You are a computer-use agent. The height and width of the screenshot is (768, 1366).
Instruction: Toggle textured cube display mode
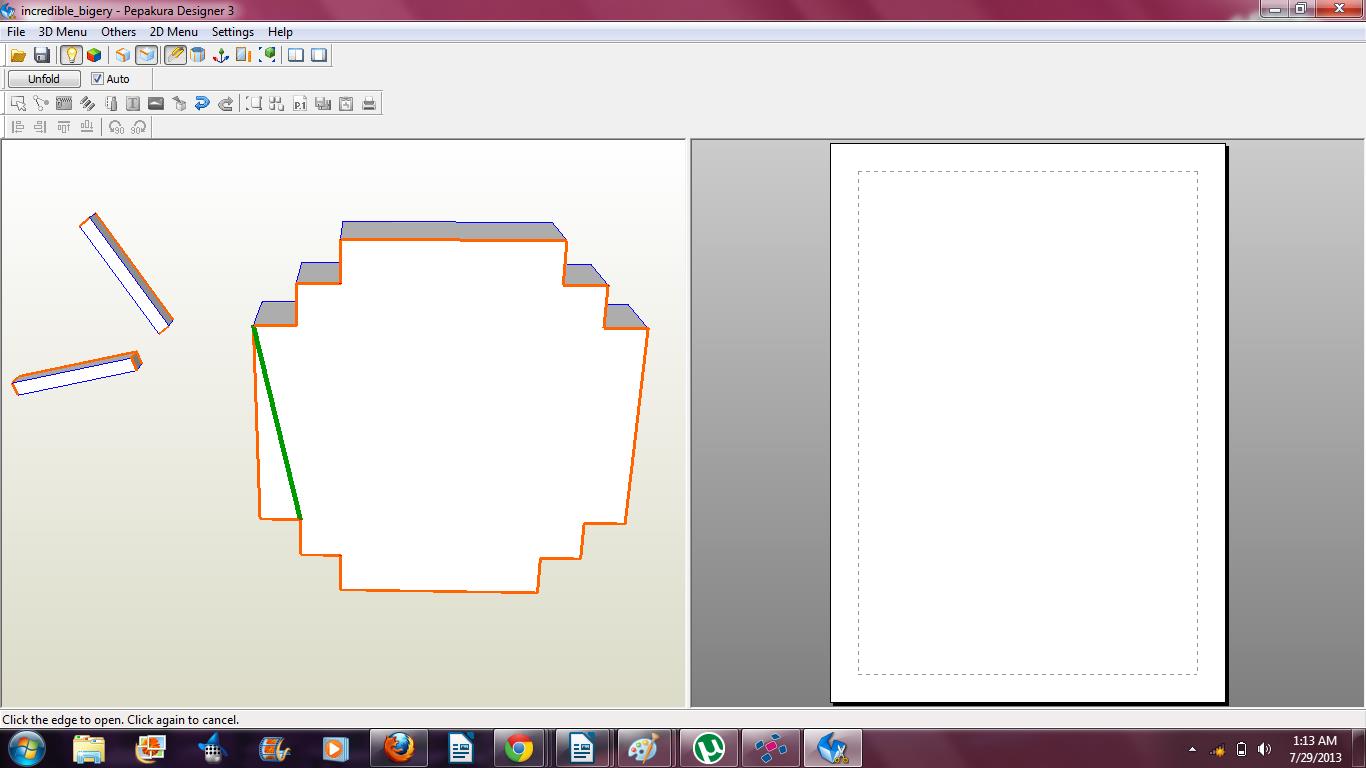(x=93, y=55)
